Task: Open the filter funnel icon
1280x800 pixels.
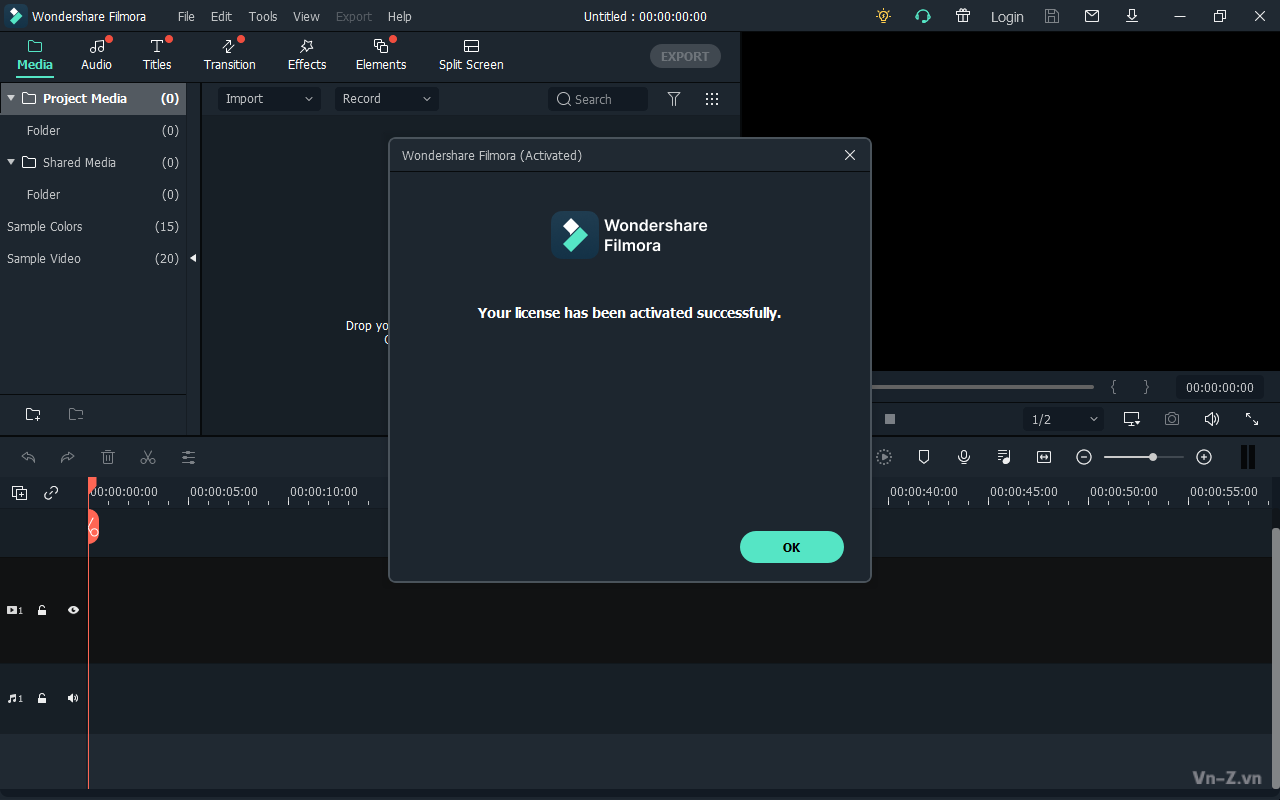Action: pos(674,99)
